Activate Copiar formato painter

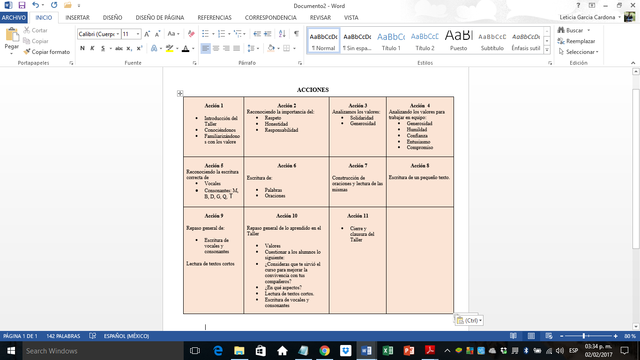47,52
